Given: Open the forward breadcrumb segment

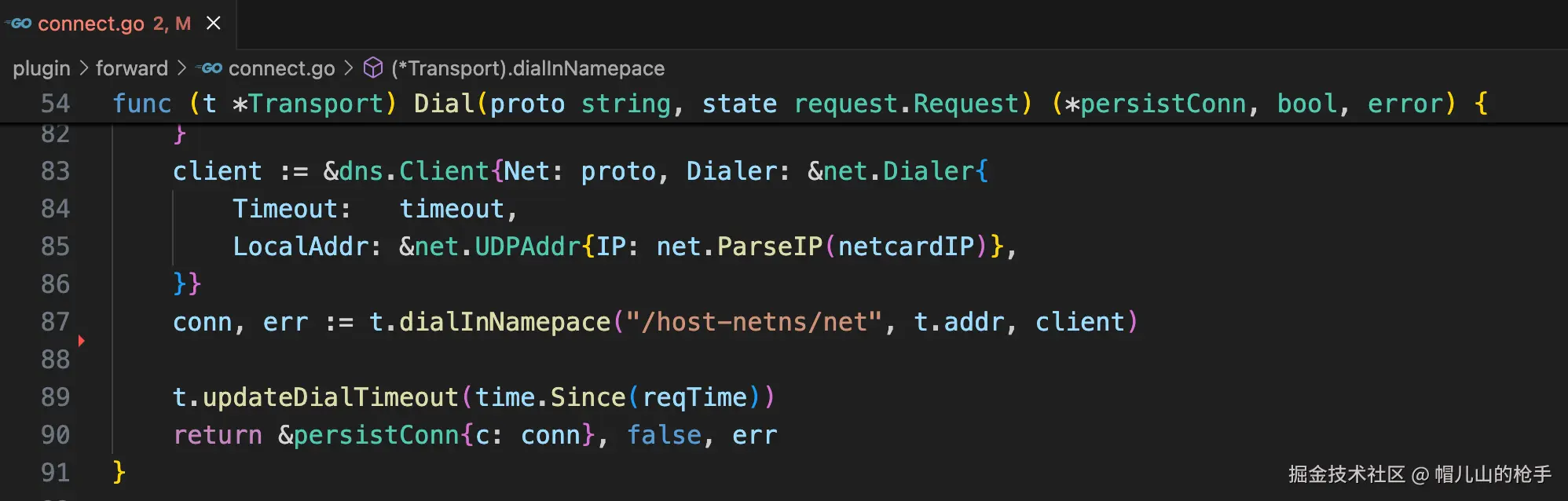Looking at the screenshot, I should pos(131,68).
